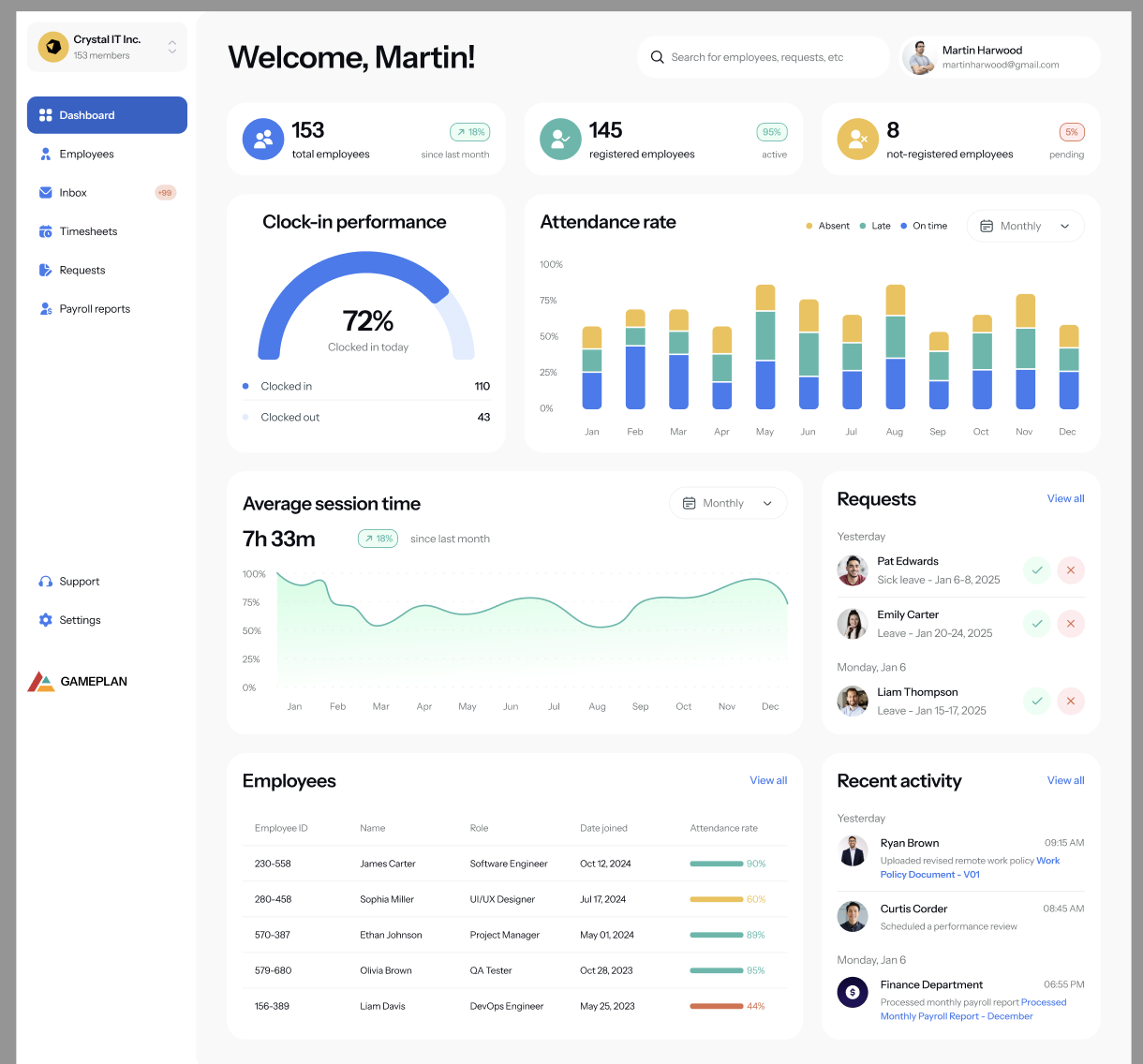Click the Employees person icon in sidebar

click(x=45, y=154)
